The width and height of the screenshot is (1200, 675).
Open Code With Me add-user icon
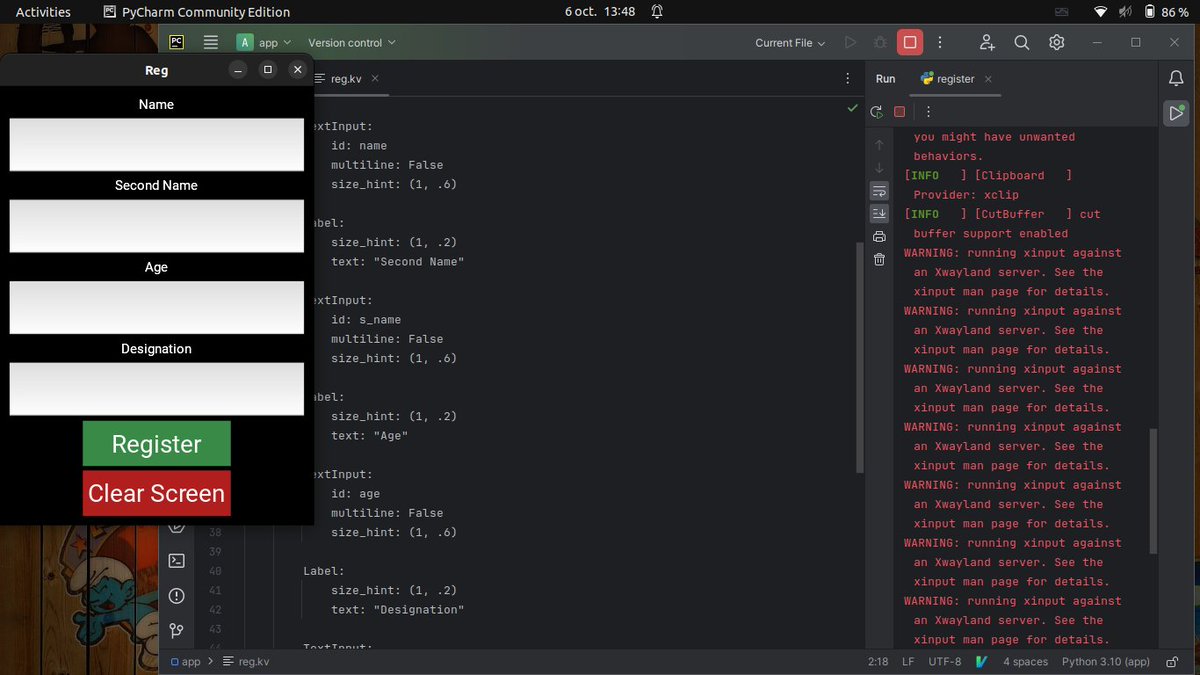(x=987, y=42)
